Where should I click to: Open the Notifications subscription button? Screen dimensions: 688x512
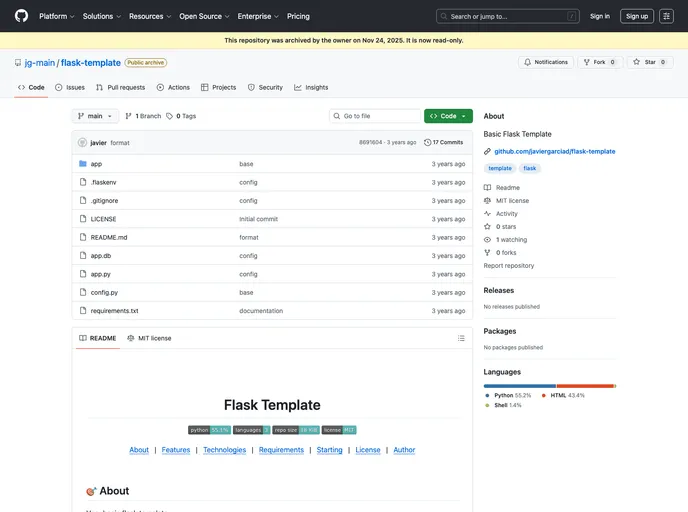(x=545, y=62)
